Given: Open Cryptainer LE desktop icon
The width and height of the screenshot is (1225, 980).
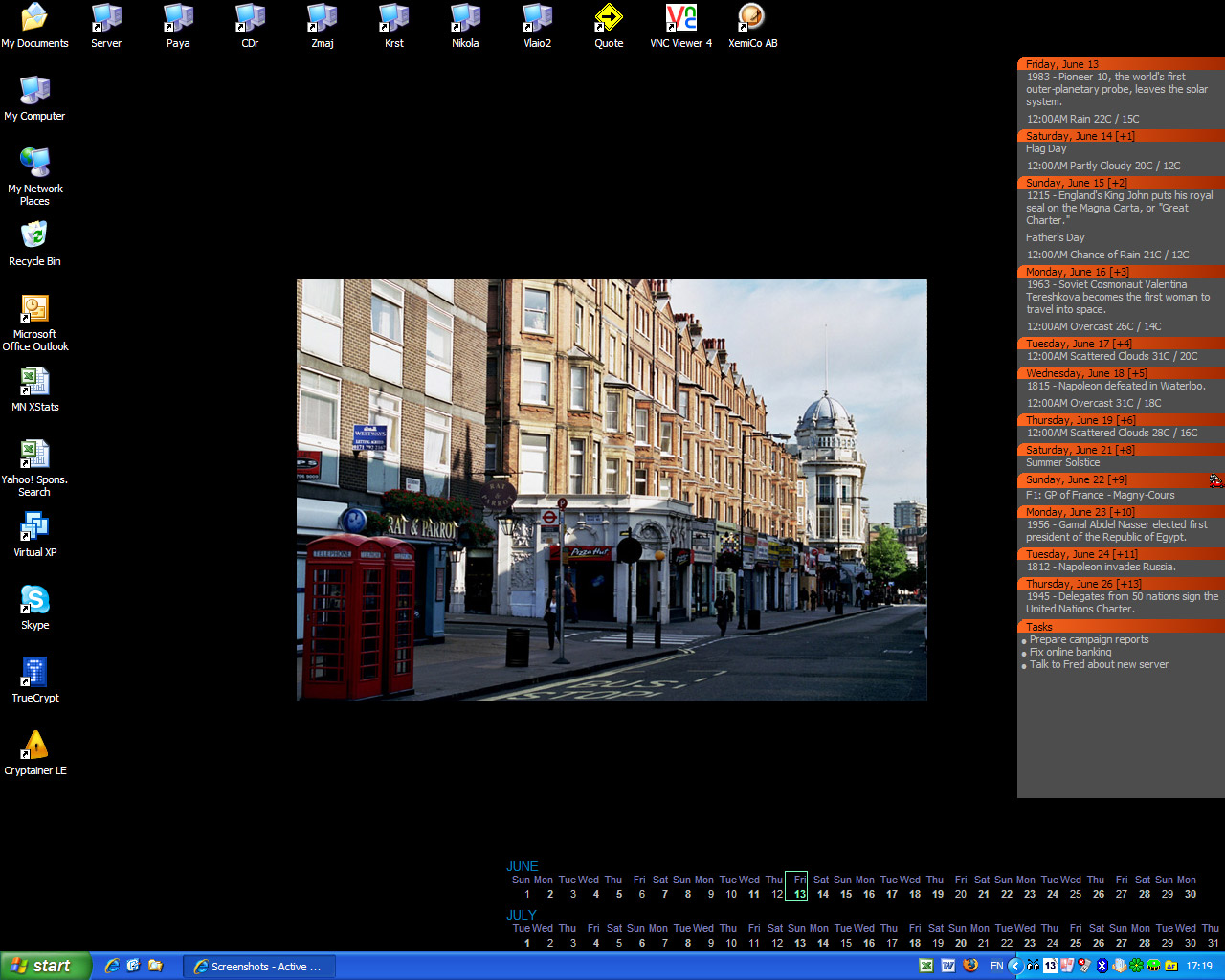Looking at the screenshot, I should click(34, 746).
